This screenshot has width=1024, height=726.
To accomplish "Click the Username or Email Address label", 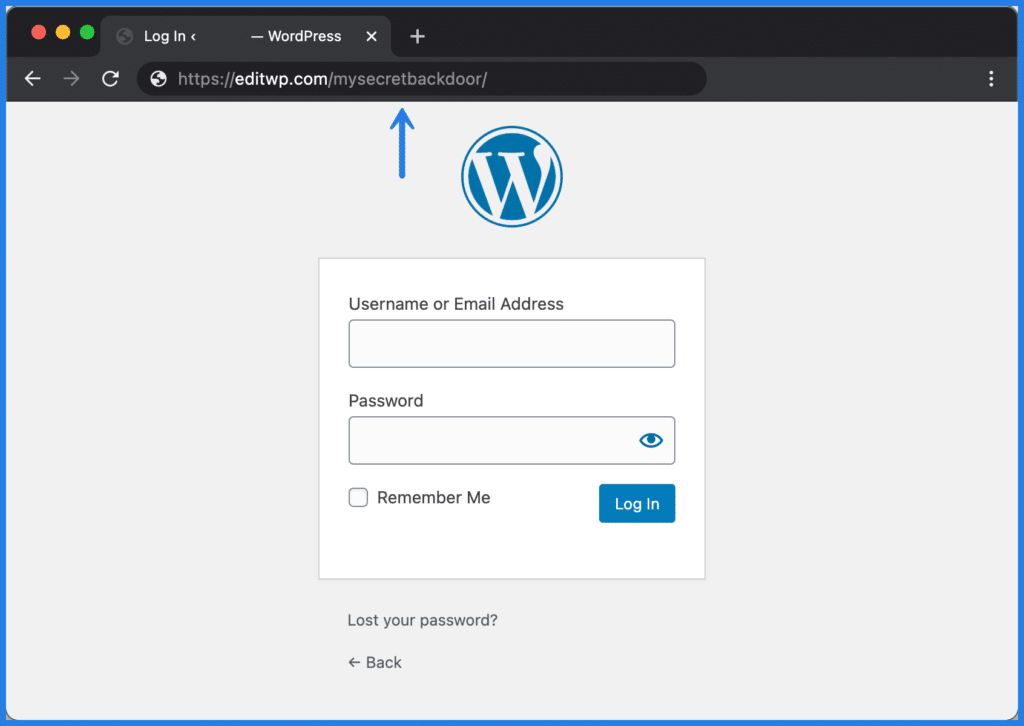I will (456, 304).
